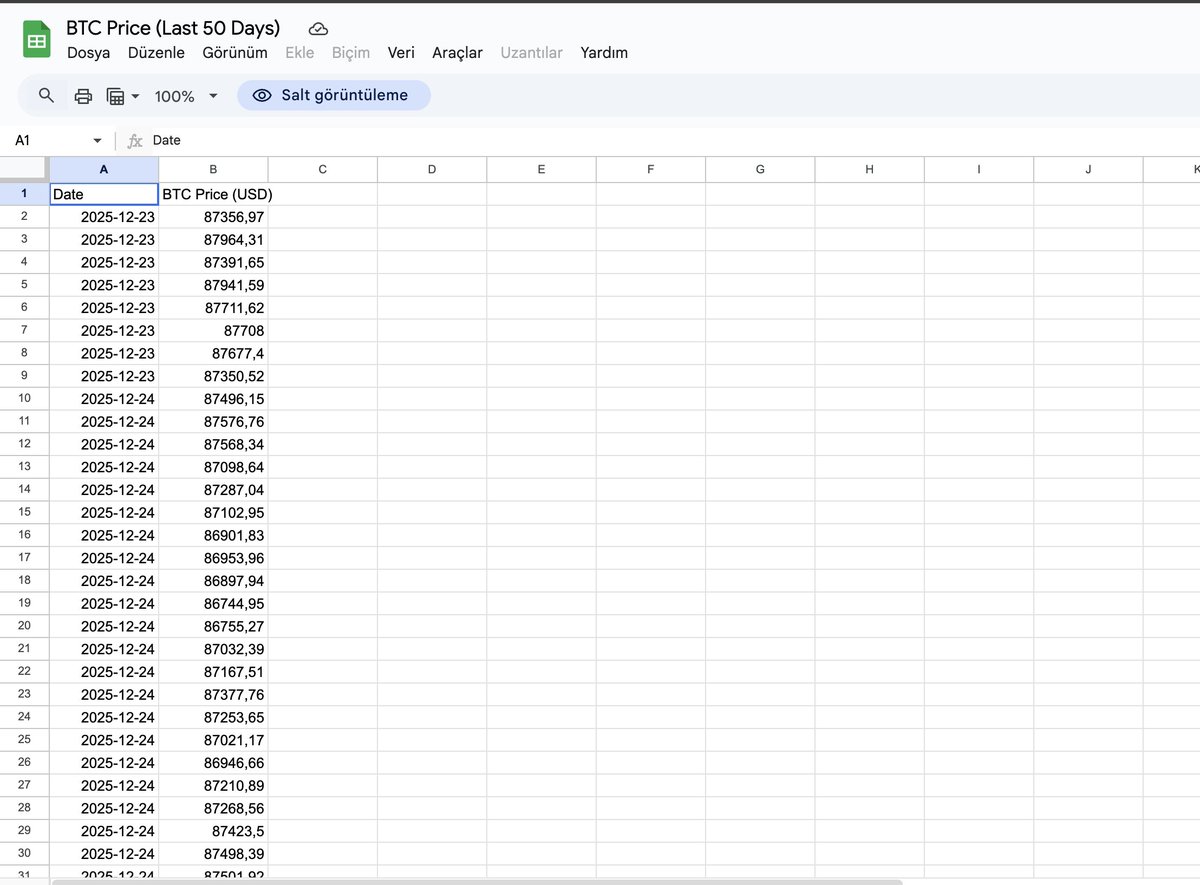Click the document title BTC Price (Last 50 Days)
Viewport: 1200px width, 885px height.
(173, 28)
